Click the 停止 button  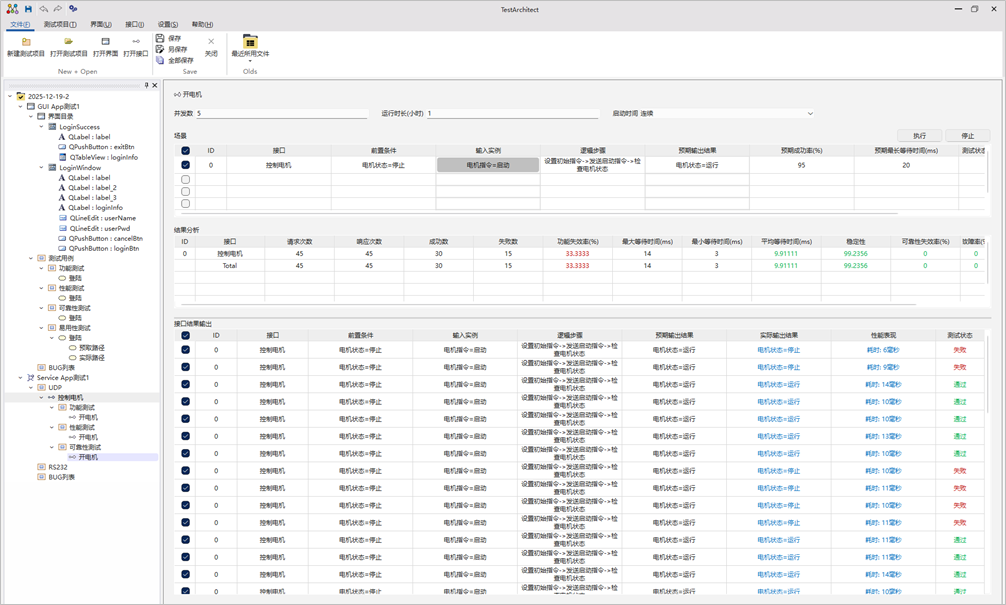coord(967,136)
